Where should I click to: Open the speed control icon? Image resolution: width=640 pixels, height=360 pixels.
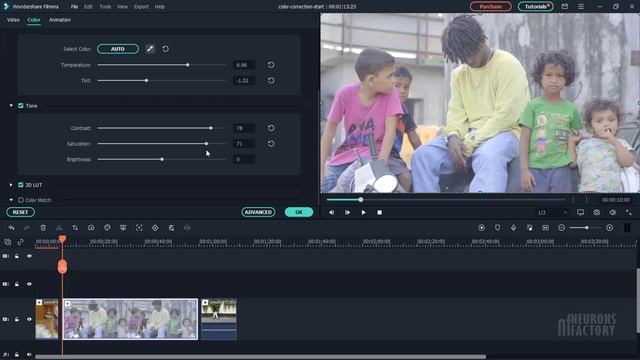(x=91, y=228)
